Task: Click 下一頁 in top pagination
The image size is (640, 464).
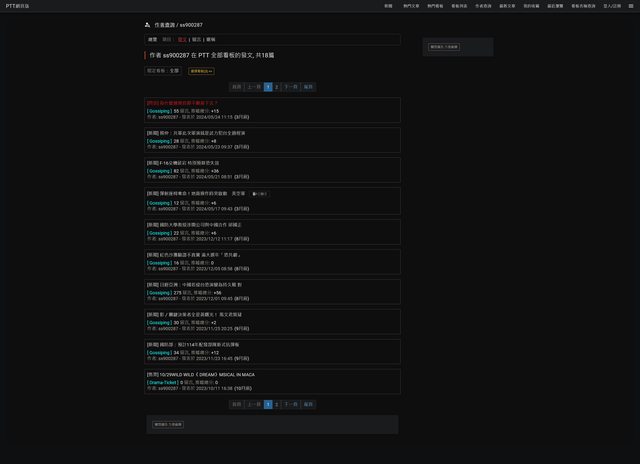Action: [x=291, y=87]
